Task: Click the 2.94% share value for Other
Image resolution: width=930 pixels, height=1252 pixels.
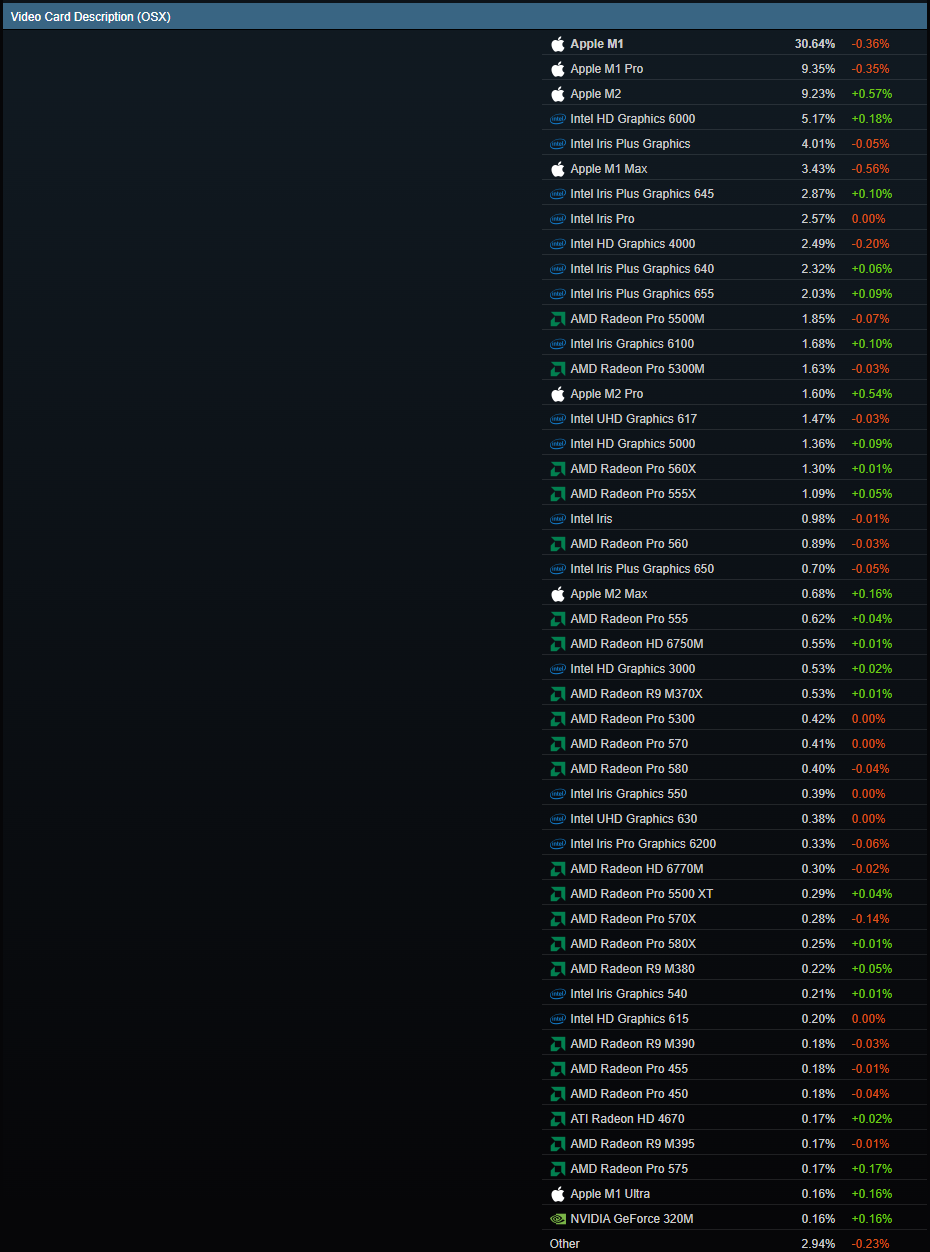Action: (818, 1244)
